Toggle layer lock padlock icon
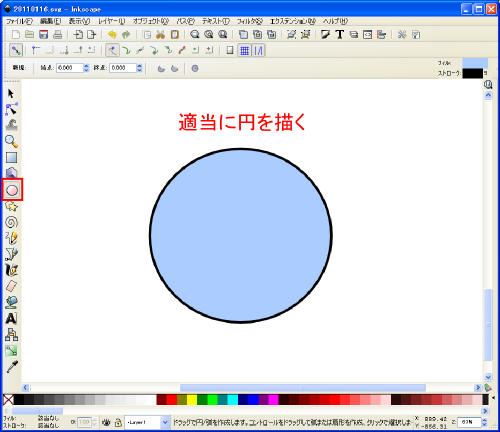 [118, 422]
